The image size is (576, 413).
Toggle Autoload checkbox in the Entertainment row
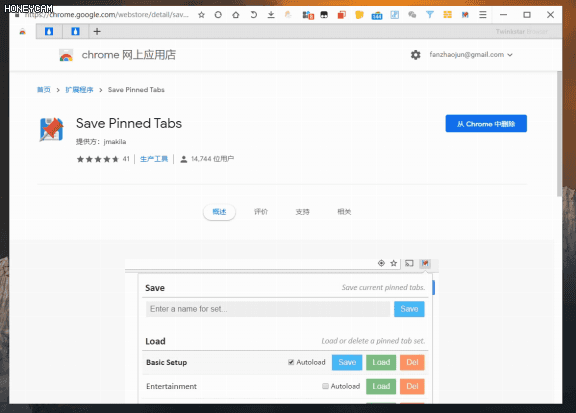click(325, 386)
